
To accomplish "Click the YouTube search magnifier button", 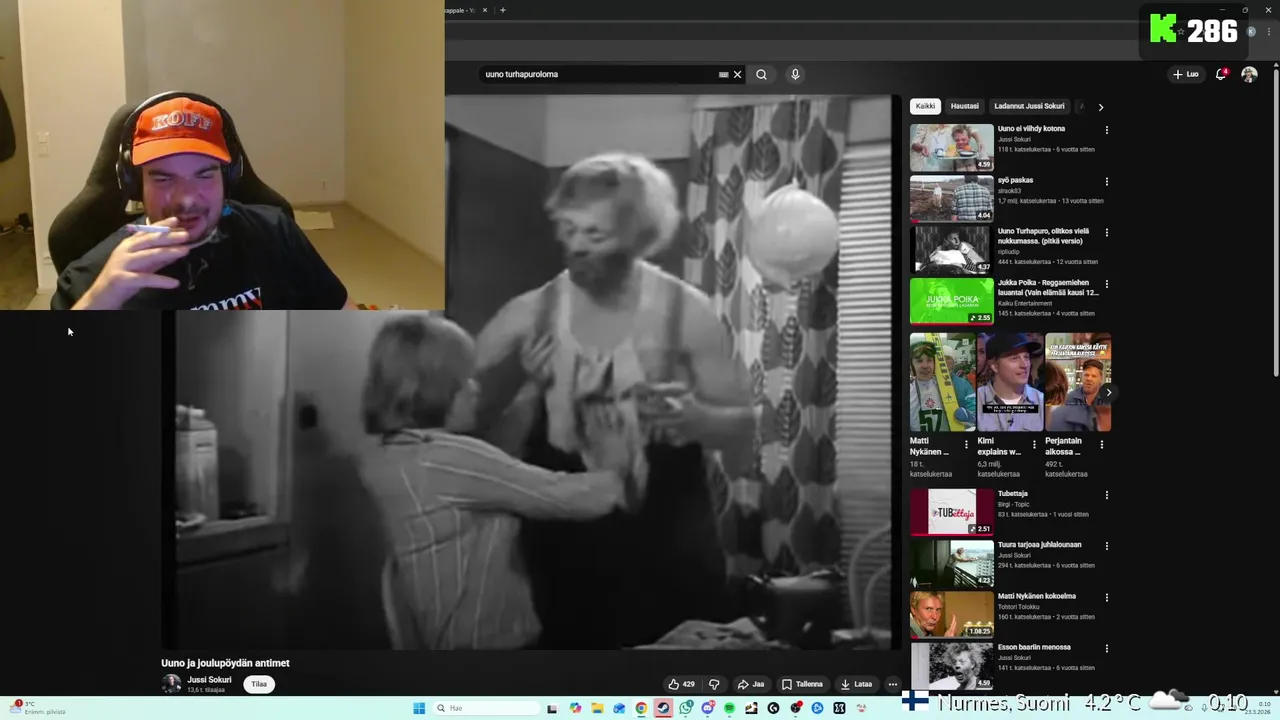I will click(x=761, y=74).
